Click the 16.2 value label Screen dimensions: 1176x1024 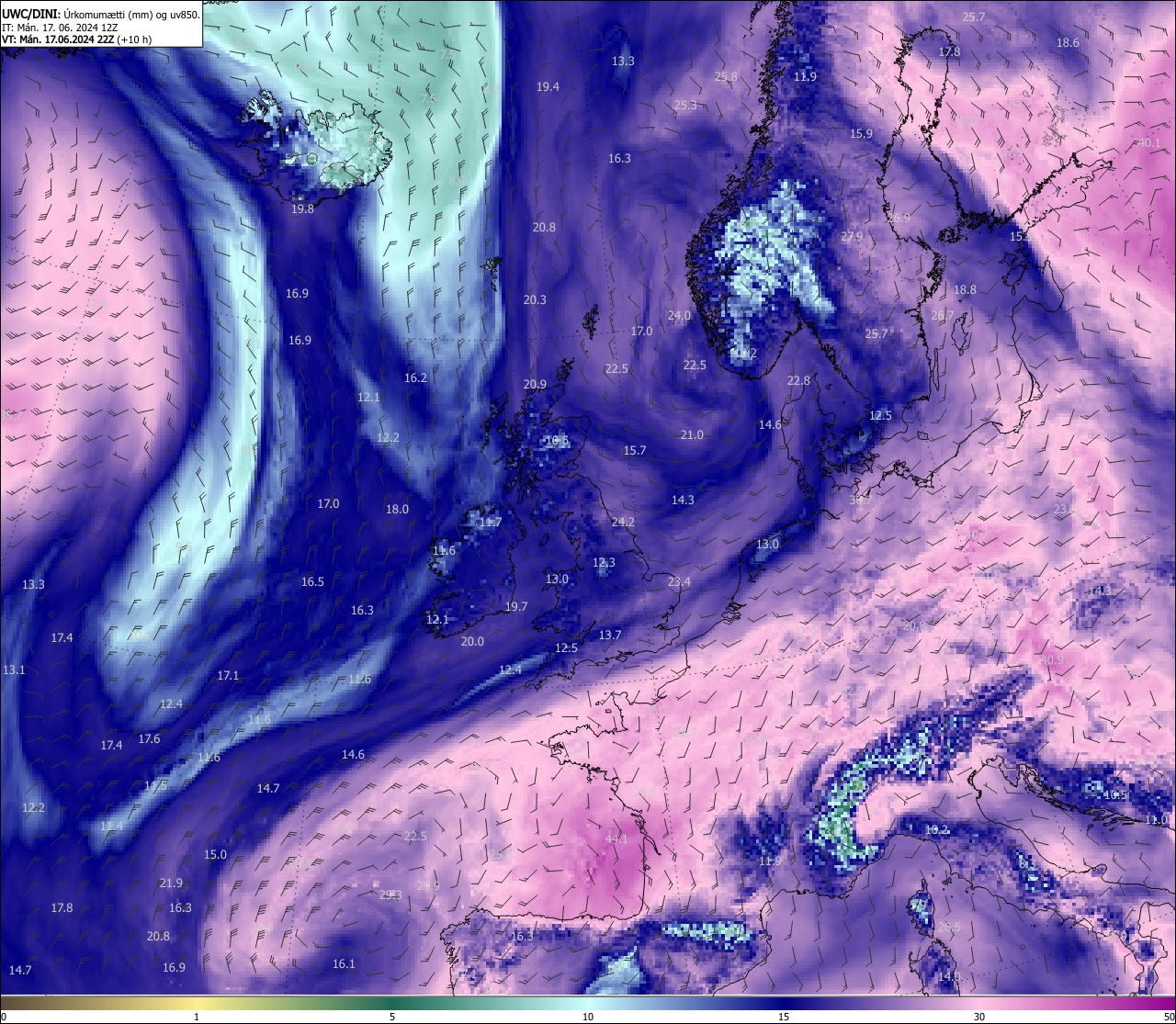click(415, 377)
